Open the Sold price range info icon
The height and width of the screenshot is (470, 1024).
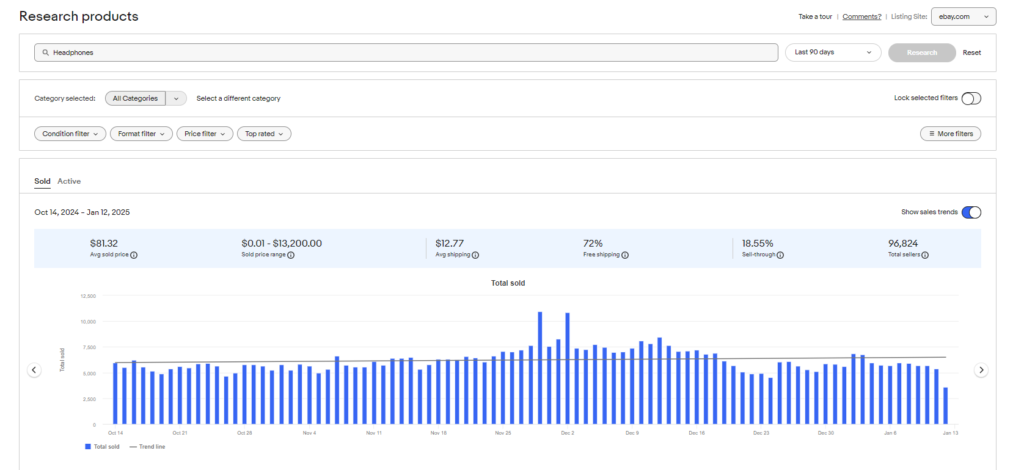point(291,255)
